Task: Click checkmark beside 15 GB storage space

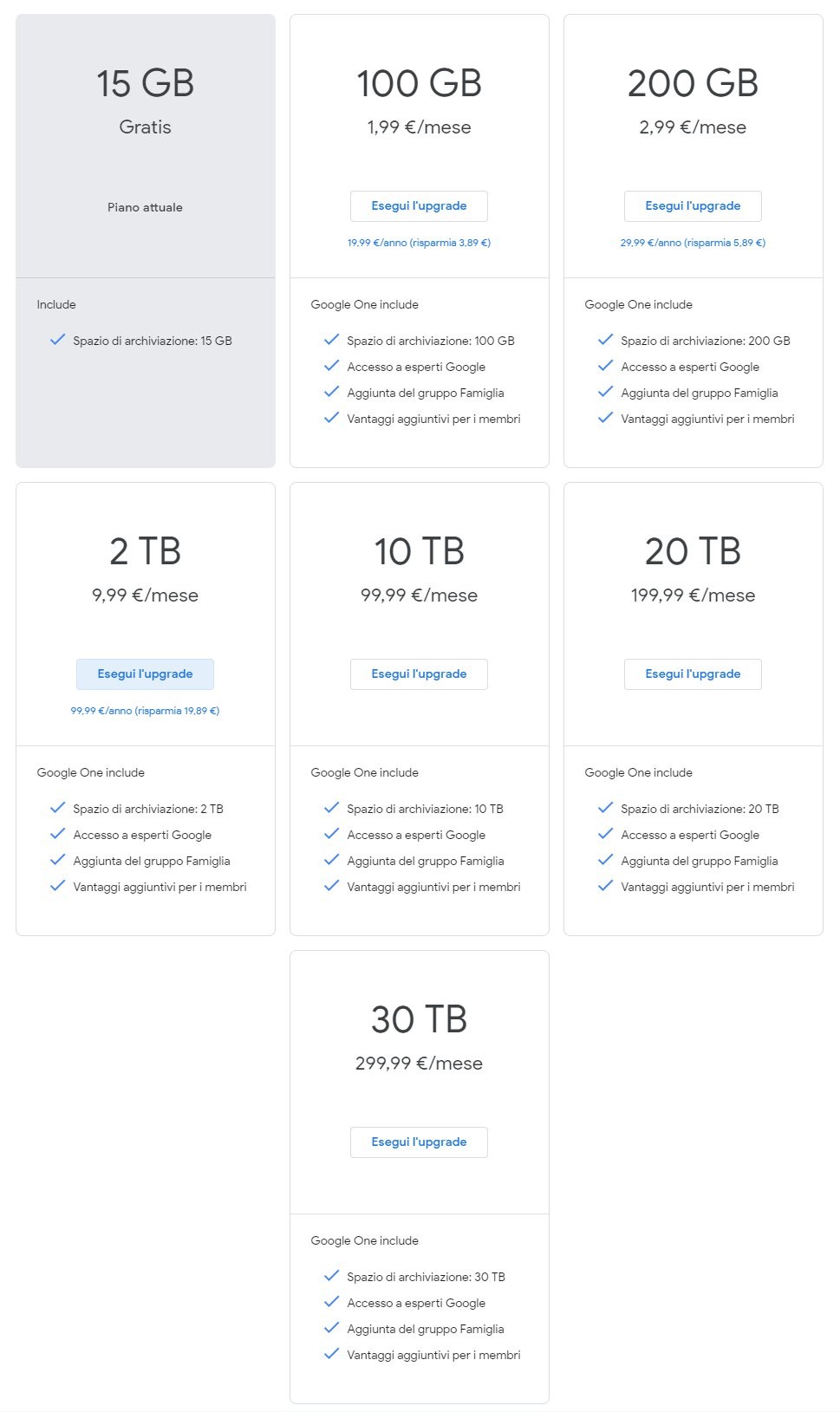Action: click(57, 340)
